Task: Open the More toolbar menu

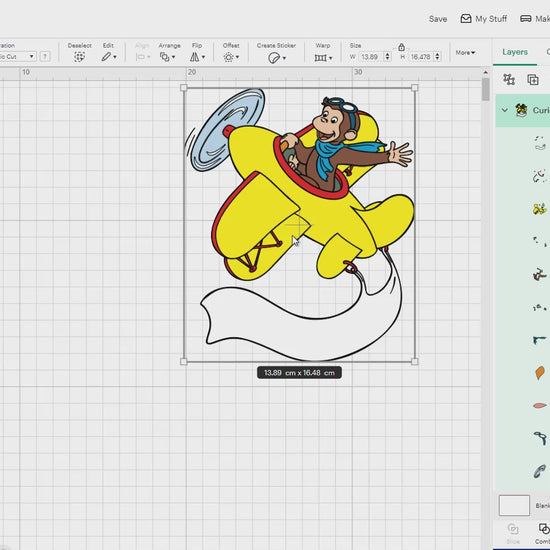Action: [465, 53]
